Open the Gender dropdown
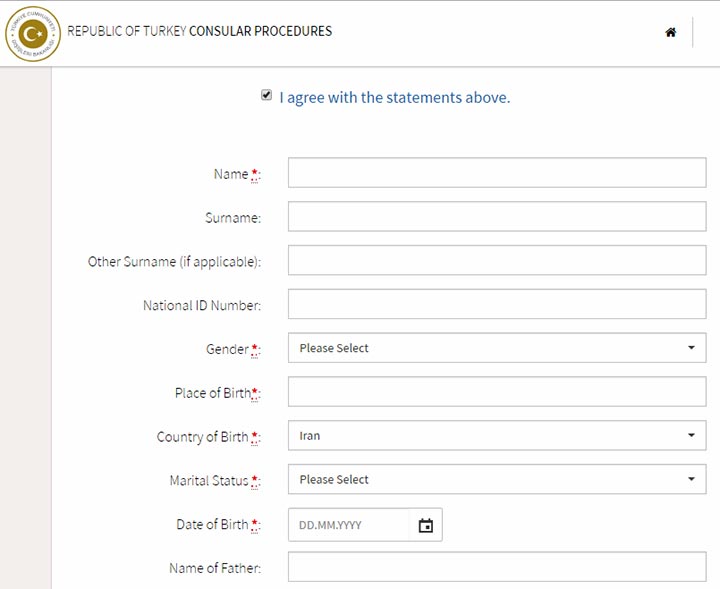The width and height of the screenshot is (720, 589). point(497,348)
